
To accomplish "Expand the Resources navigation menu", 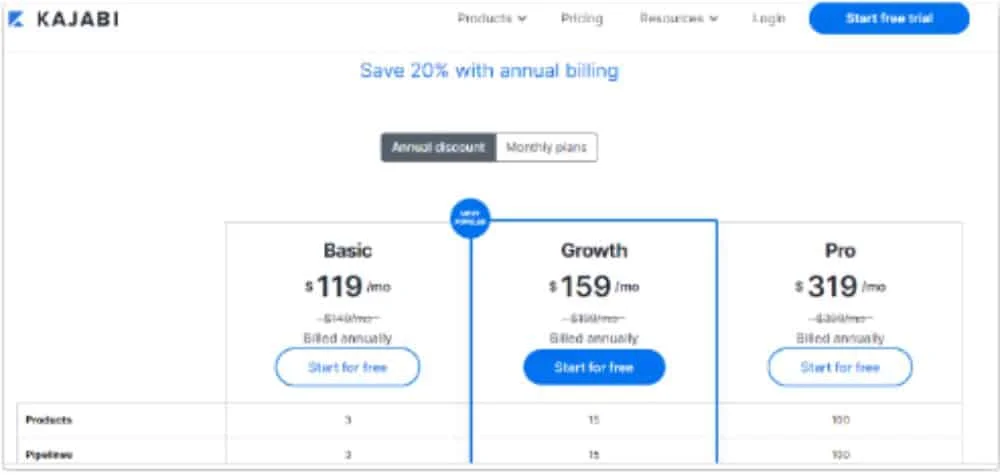I will [679, 18].
